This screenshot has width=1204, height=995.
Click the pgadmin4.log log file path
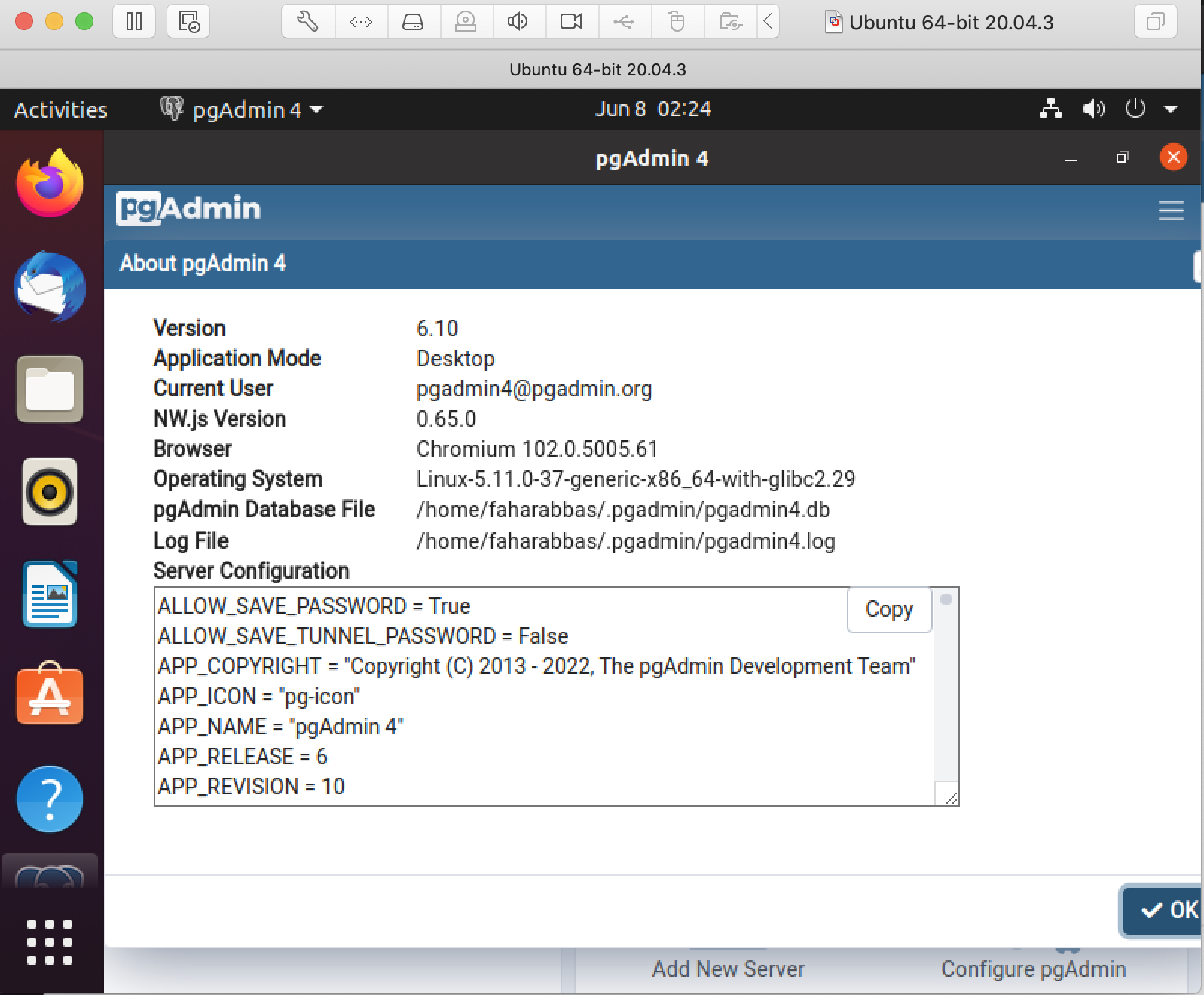625,541
